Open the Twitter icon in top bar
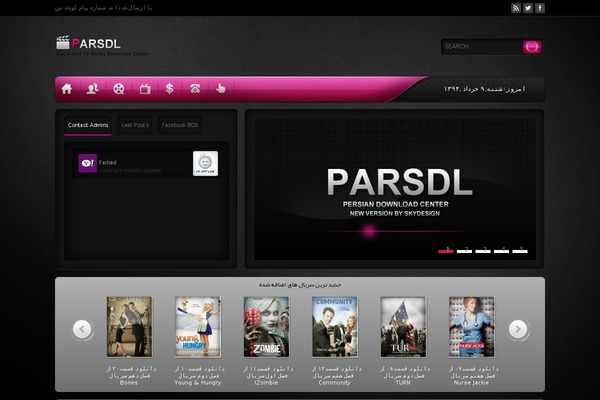The image size is (600, 400). [x=528, y=8]
